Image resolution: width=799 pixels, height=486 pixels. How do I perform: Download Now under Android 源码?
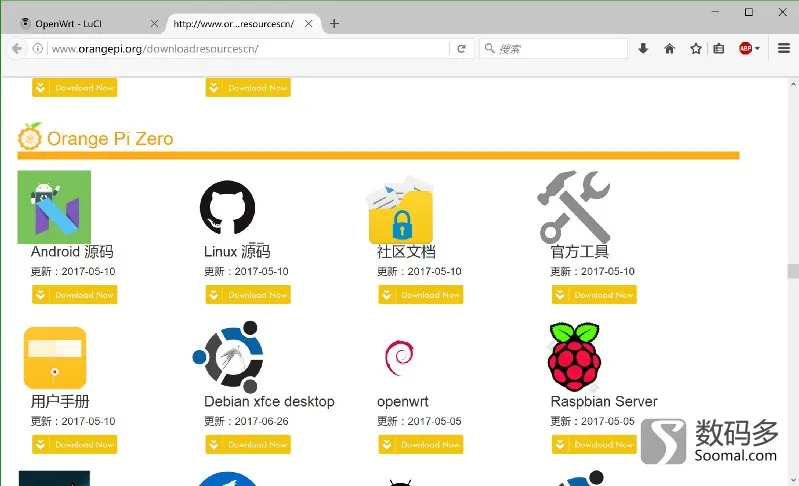point(74,295)
